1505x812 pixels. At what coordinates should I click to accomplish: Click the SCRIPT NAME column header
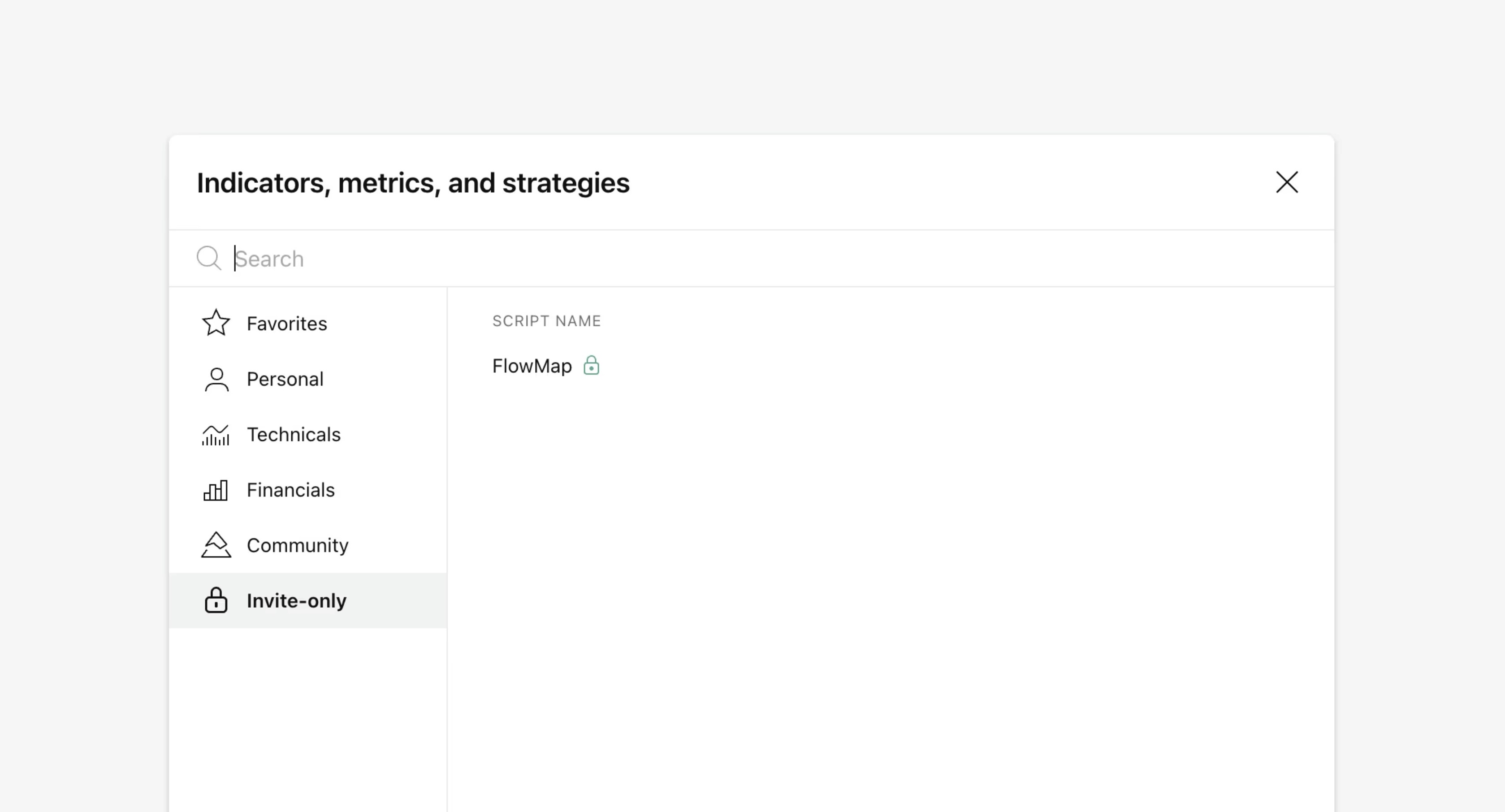546,320
